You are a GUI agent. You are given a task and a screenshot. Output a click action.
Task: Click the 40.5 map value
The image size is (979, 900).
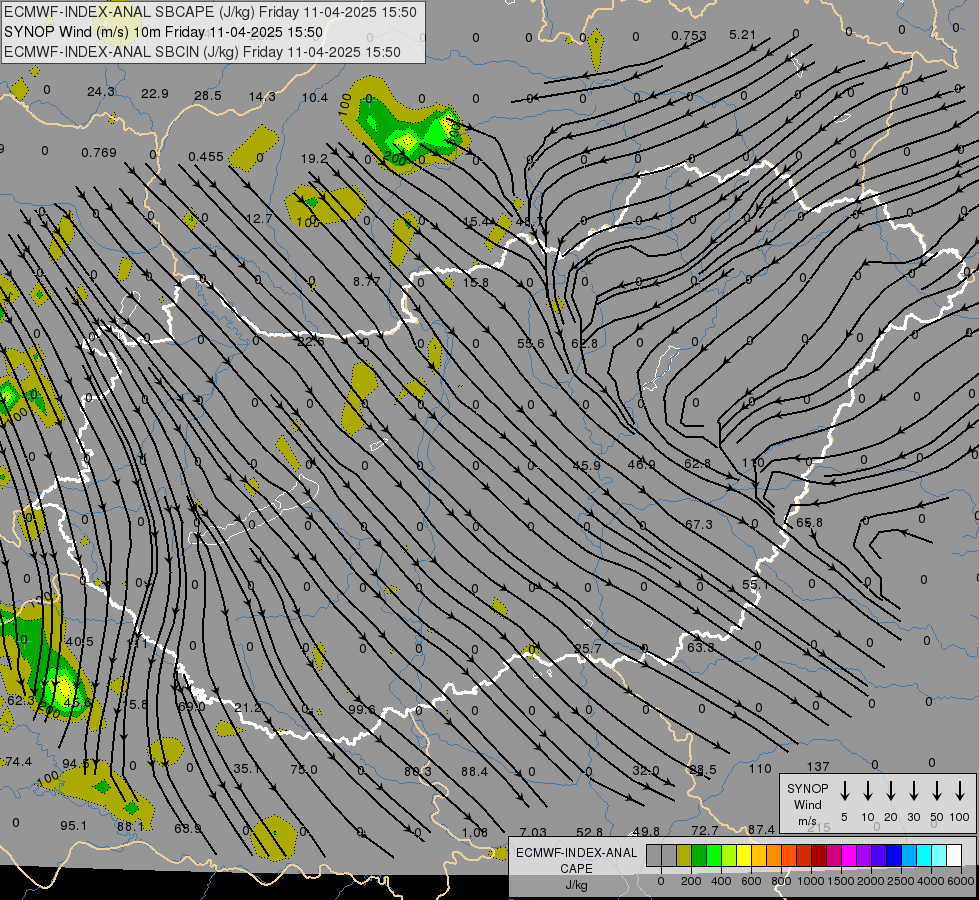[x=79, y=642]
